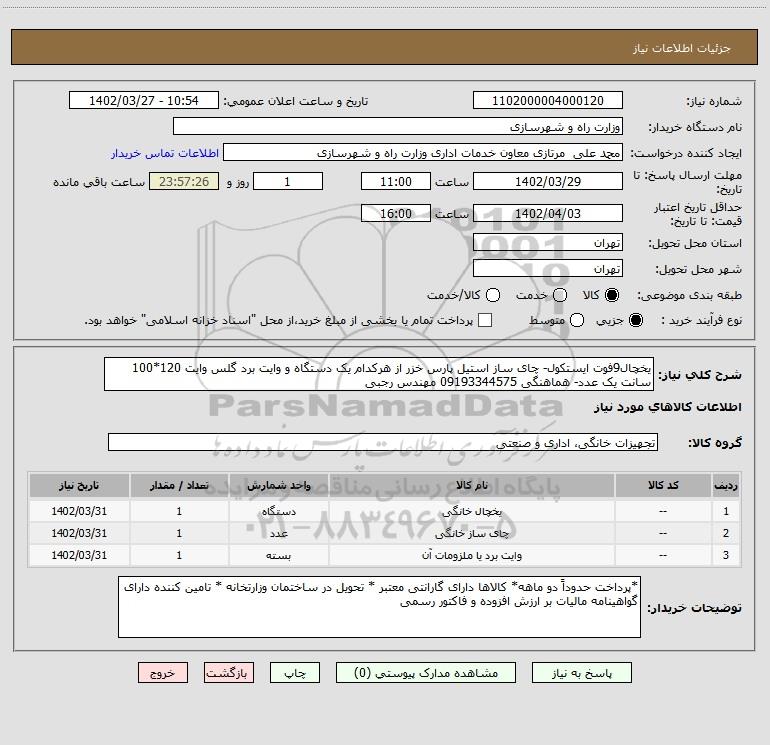Image resolution: width=770 pixels, height=745 pixels.
Task: Click the وایت برد یا ملزومات آن cell
Action: tap(471, 555)
